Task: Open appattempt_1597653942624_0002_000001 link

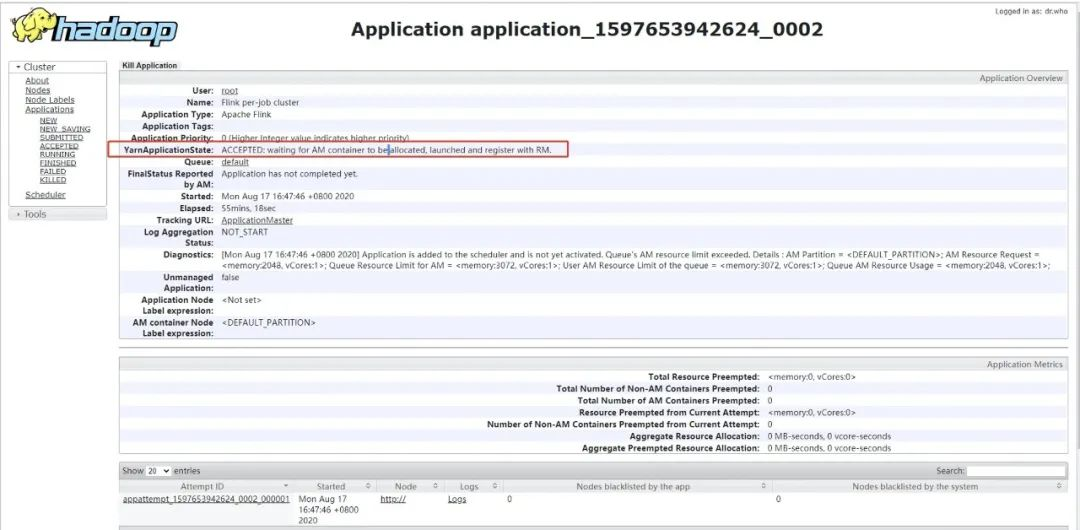Action: point(206,499)
